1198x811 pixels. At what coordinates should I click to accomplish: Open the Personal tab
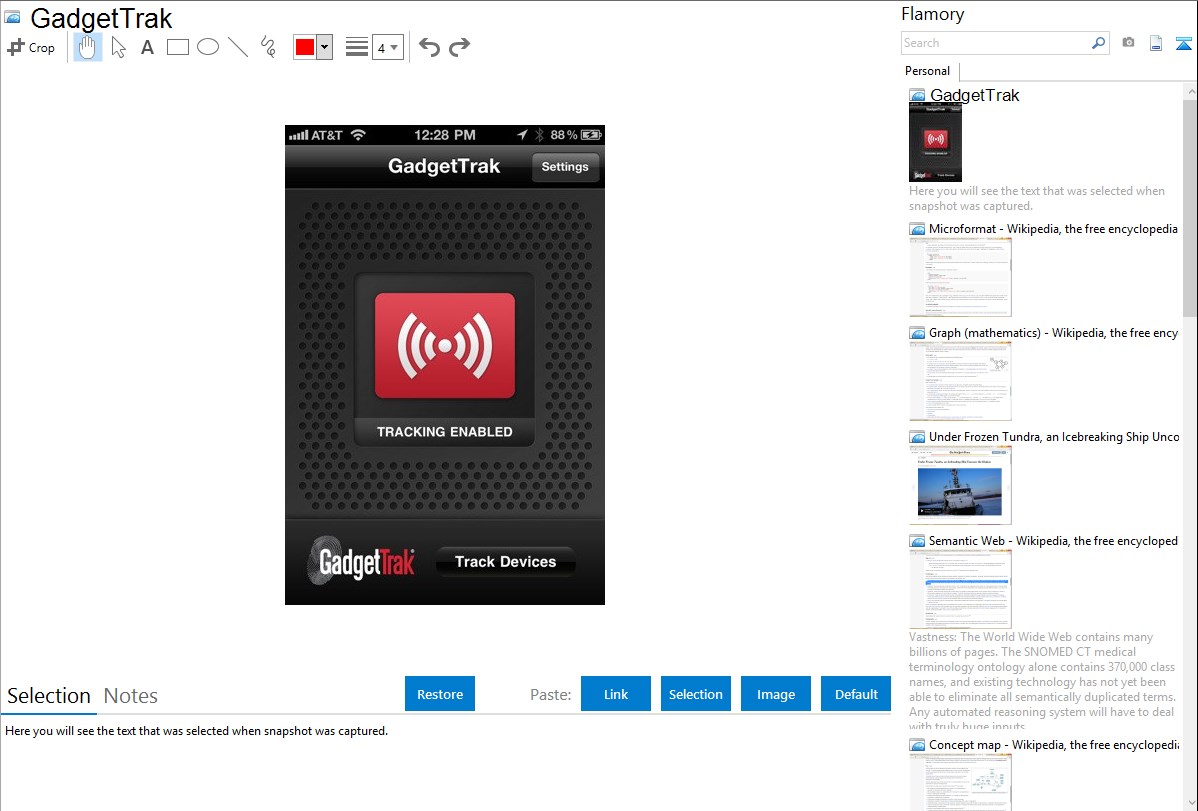(x=928, y=71)
